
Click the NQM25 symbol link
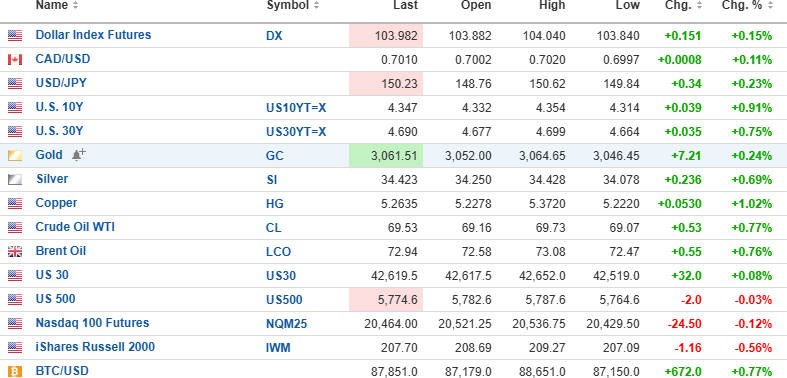coord(287,324)
